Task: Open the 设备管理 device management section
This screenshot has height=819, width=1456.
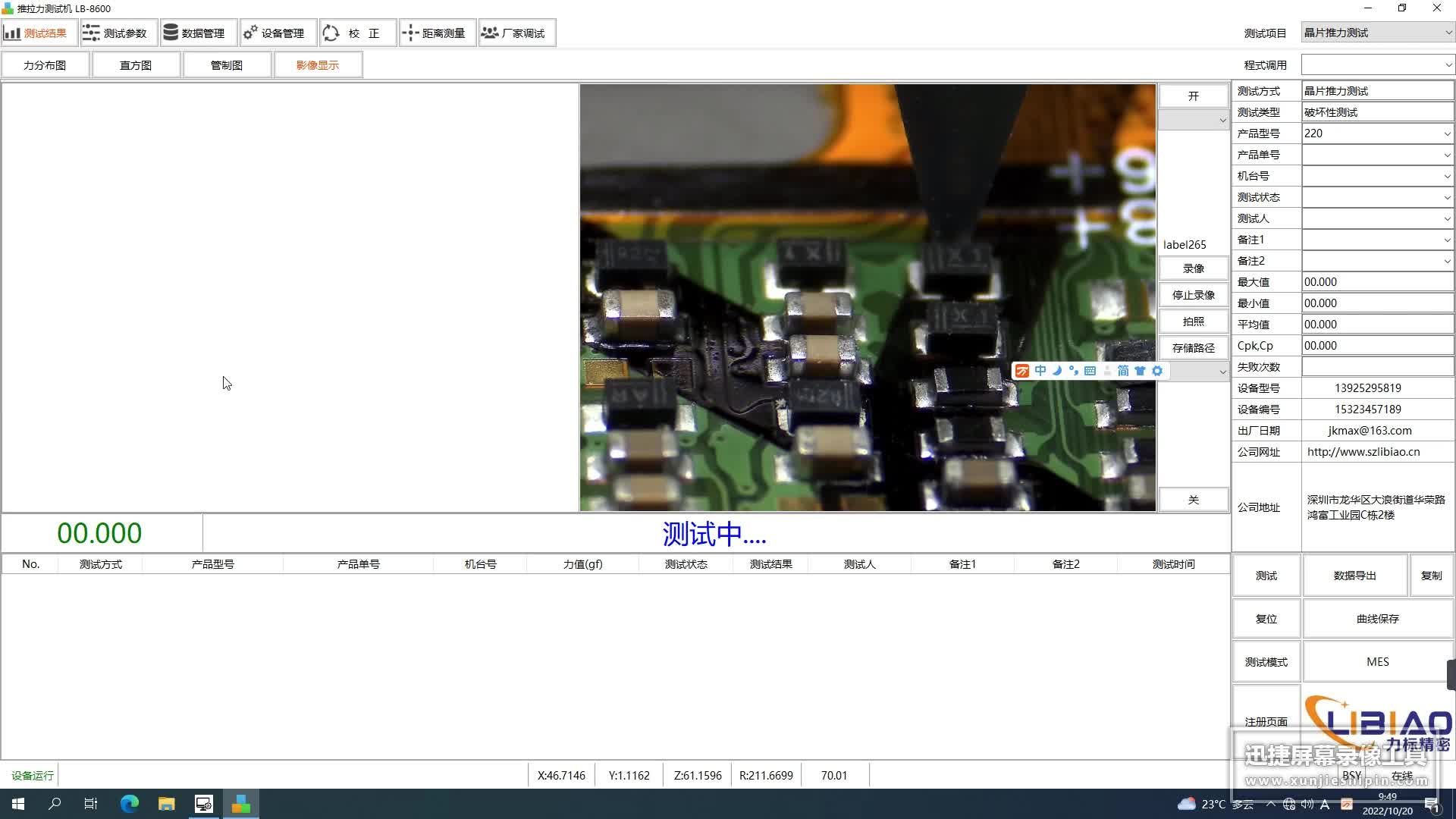Action: point(278,33)
